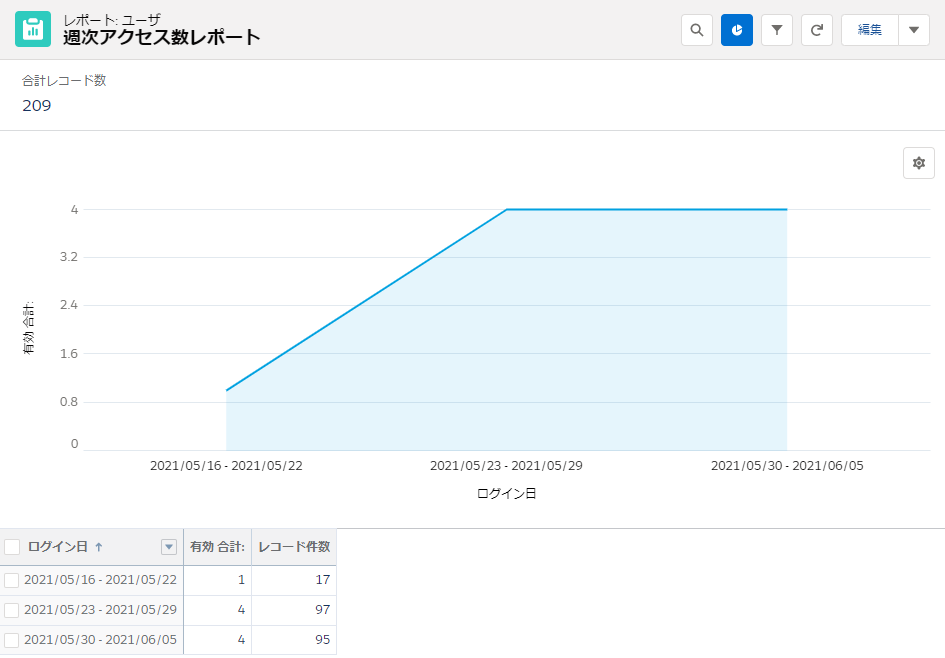Click x-axis label 2021/05/23 - 2021/05/29

click(x=506, y=466)
